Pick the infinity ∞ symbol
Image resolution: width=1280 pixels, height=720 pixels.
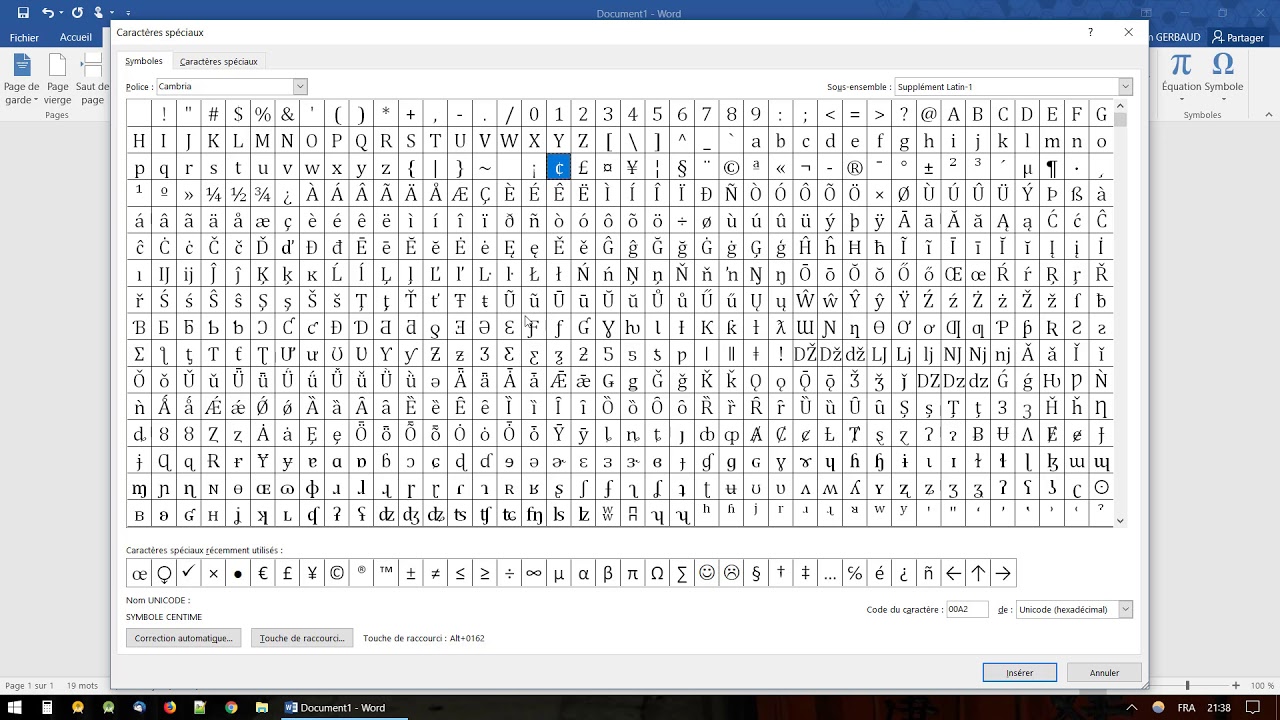pos(534,573)
